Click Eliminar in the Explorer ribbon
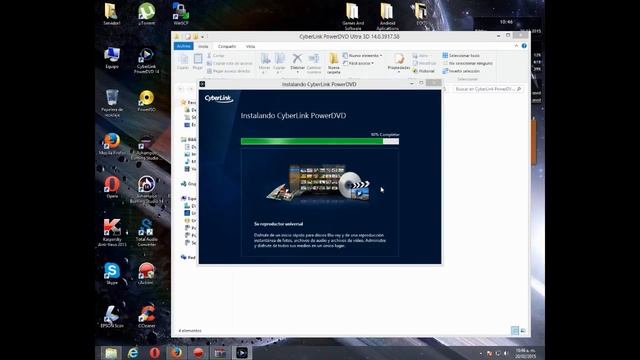This screenshot has height=360, width=640. (298, 63)
